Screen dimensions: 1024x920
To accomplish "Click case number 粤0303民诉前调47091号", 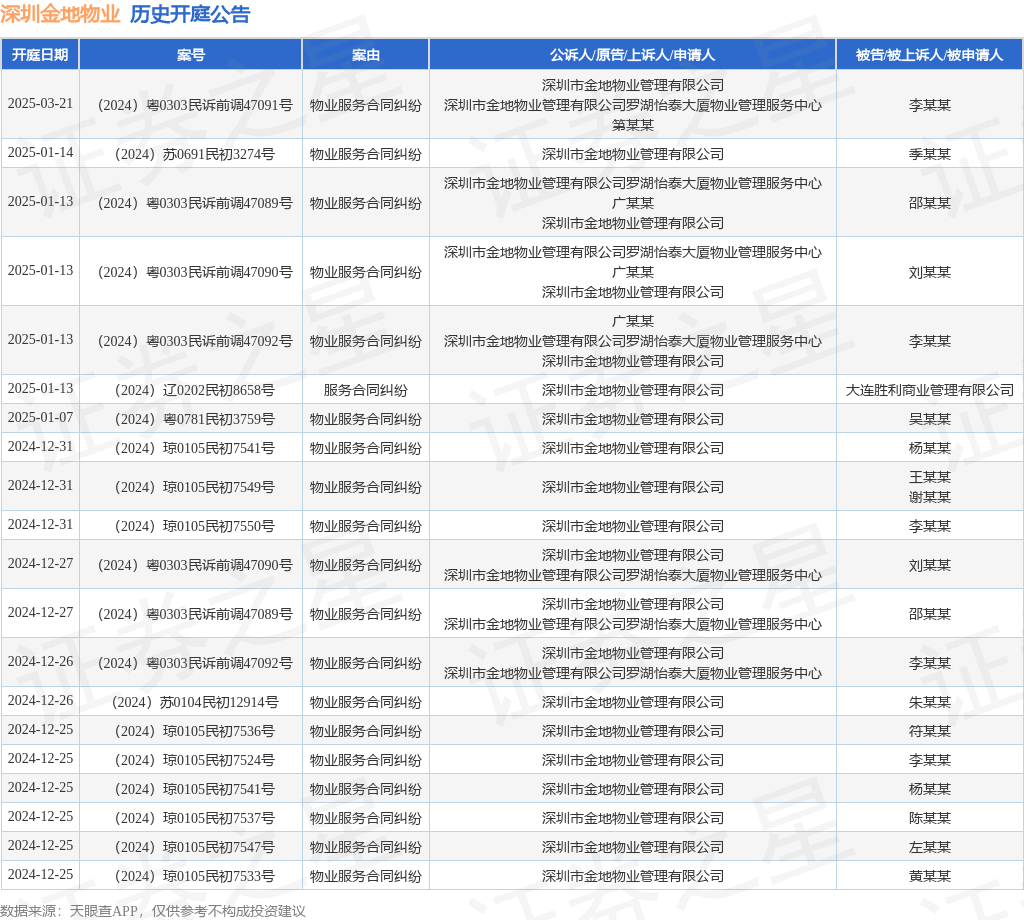I will coord(195,105).
